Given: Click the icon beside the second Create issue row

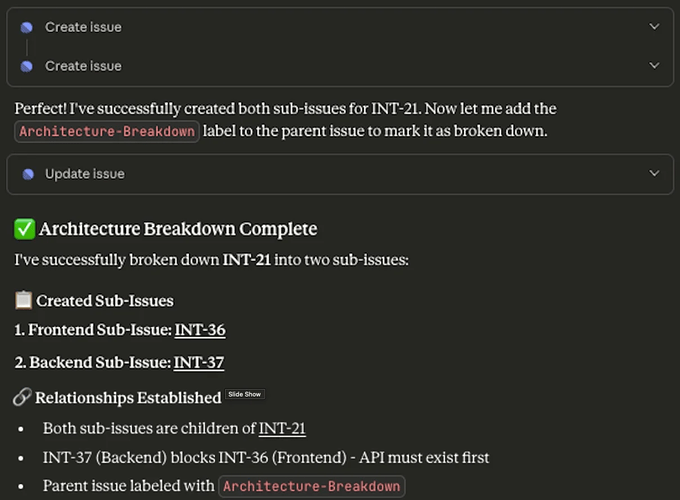Looking at the screenshot, I should point(27,66).
